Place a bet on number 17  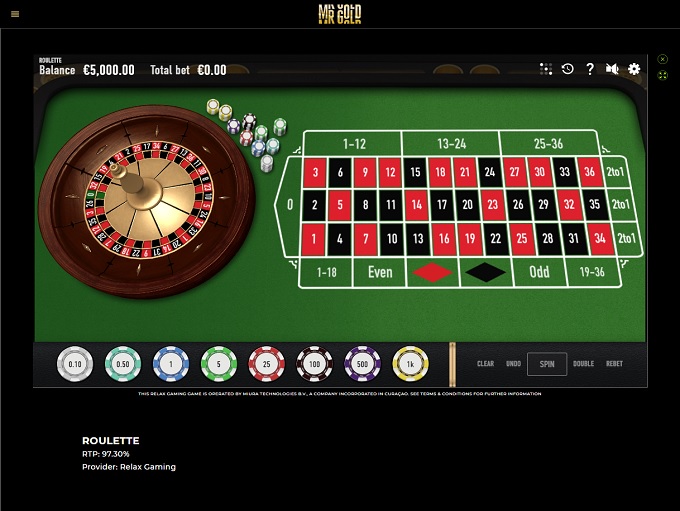coord(442,204)
